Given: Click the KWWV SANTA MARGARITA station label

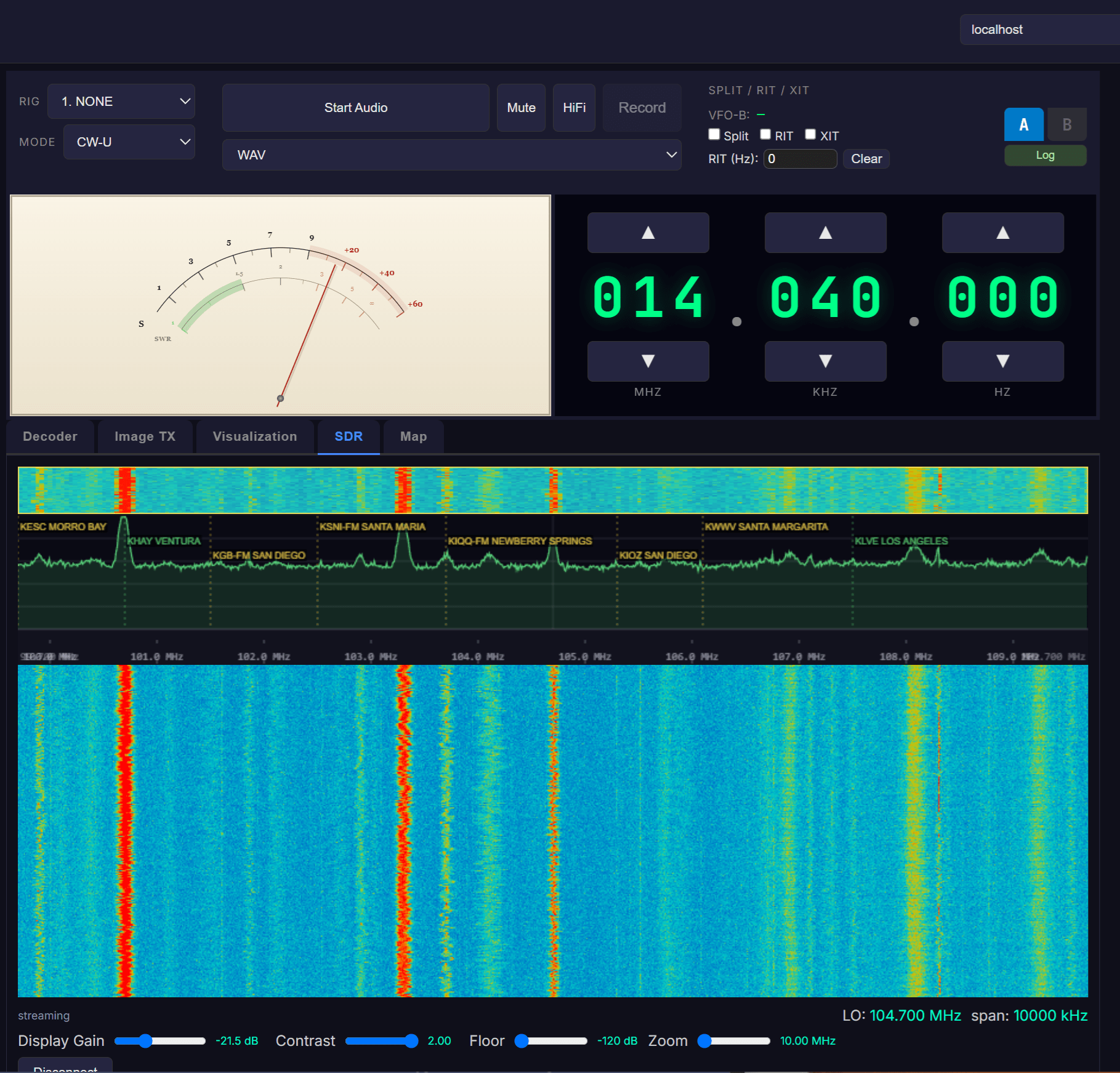Looking at the screenshot, I should [x=766, y=527].
